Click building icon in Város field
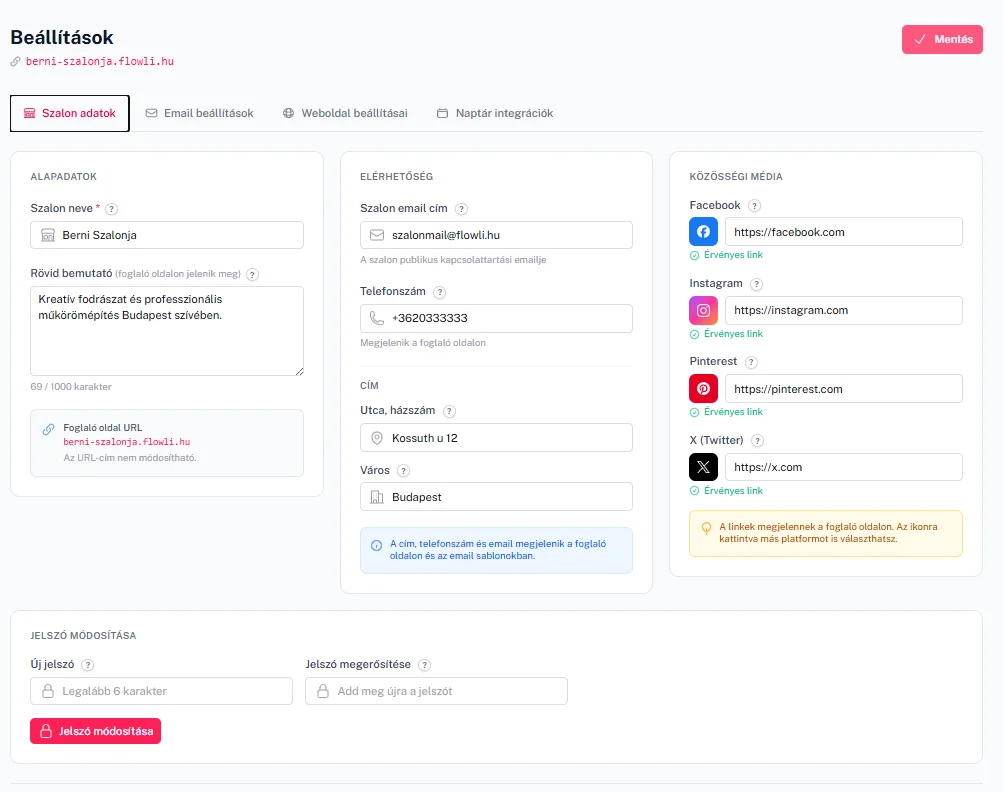The width and height of the screenshot is (1003, 792). point(377,497)
